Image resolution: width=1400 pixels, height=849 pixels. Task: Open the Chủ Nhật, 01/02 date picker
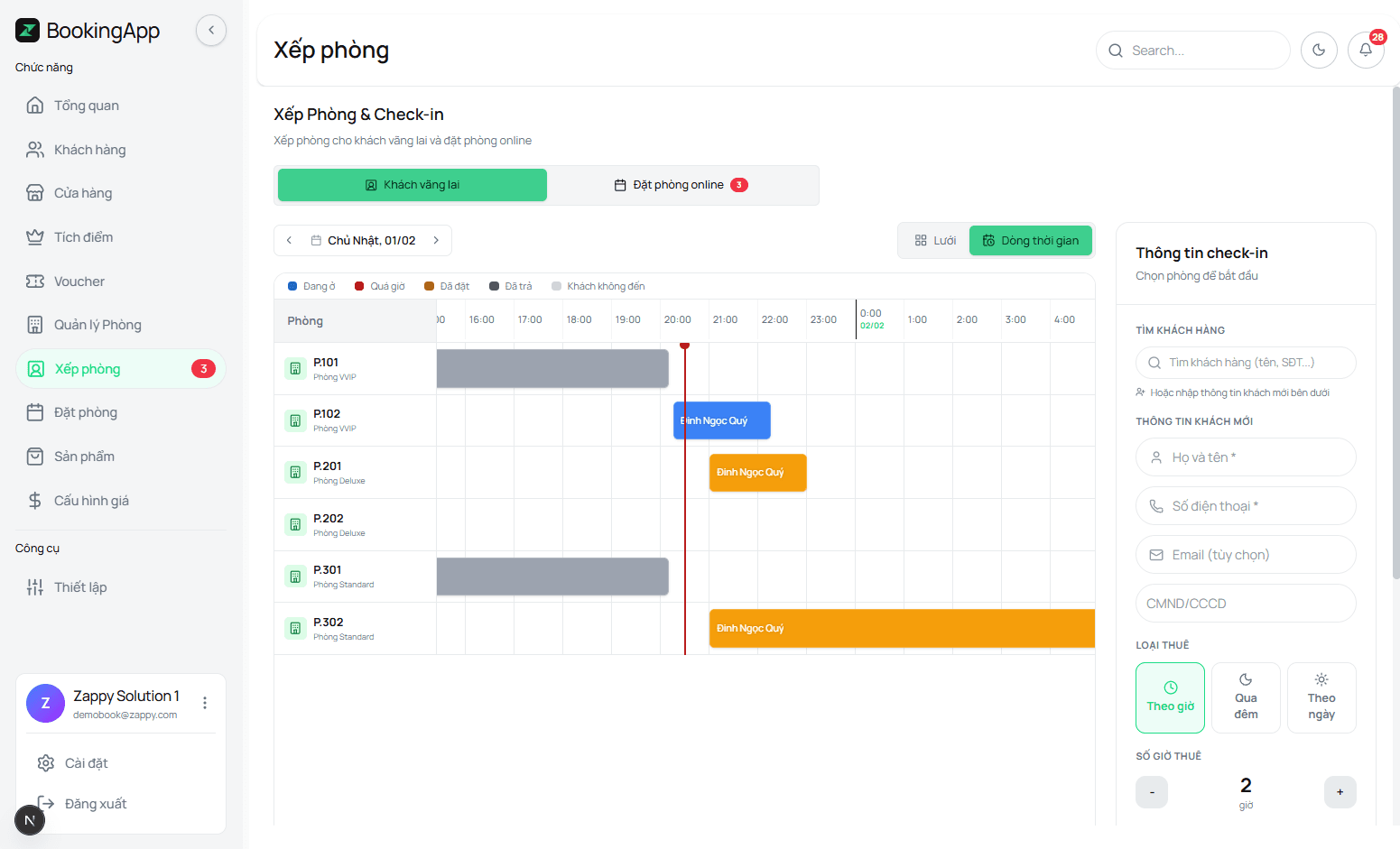pyautogui.click(x=363, y=241)
